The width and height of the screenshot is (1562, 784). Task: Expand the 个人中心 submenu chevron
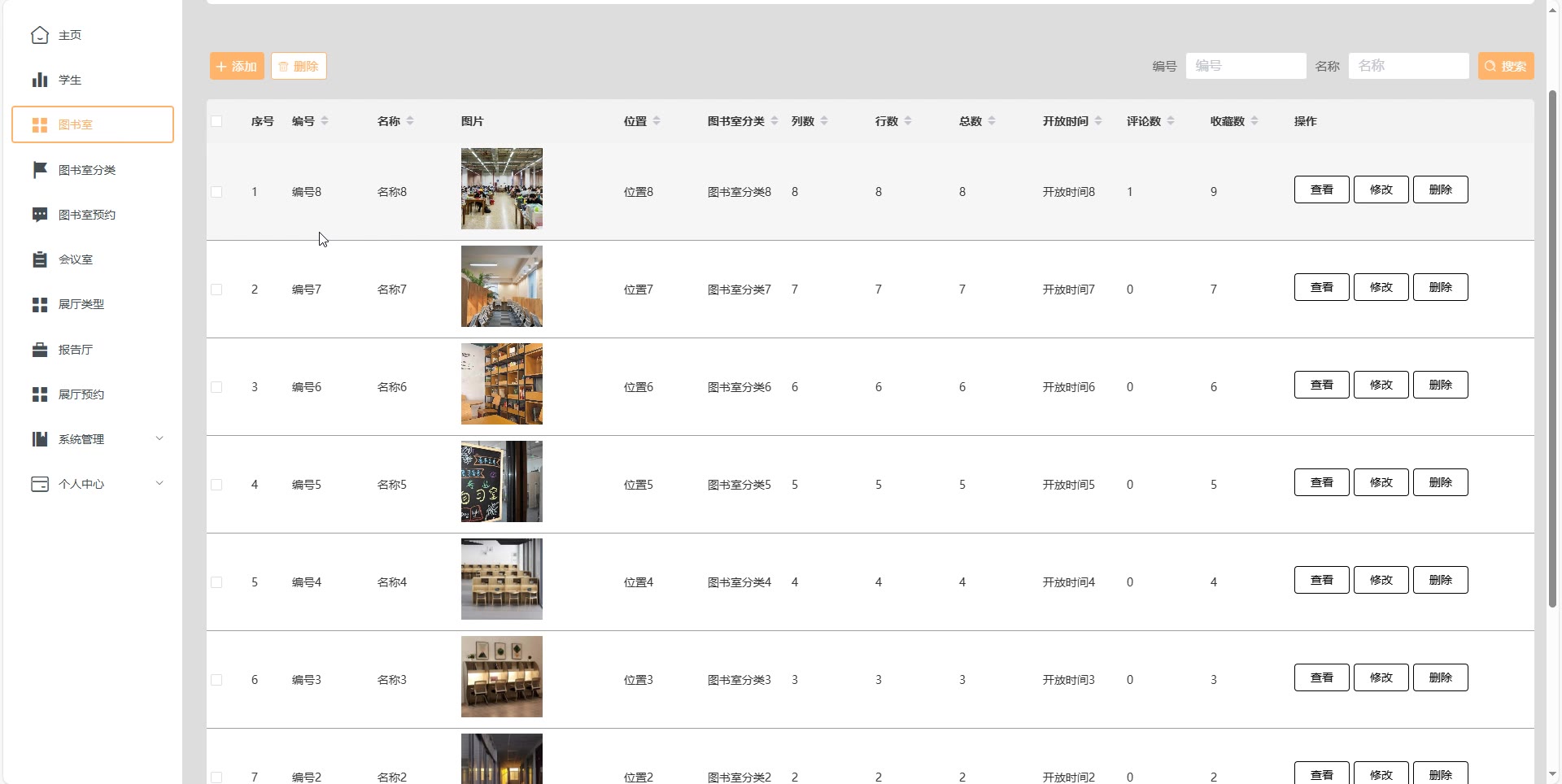(x=159, y=483)
